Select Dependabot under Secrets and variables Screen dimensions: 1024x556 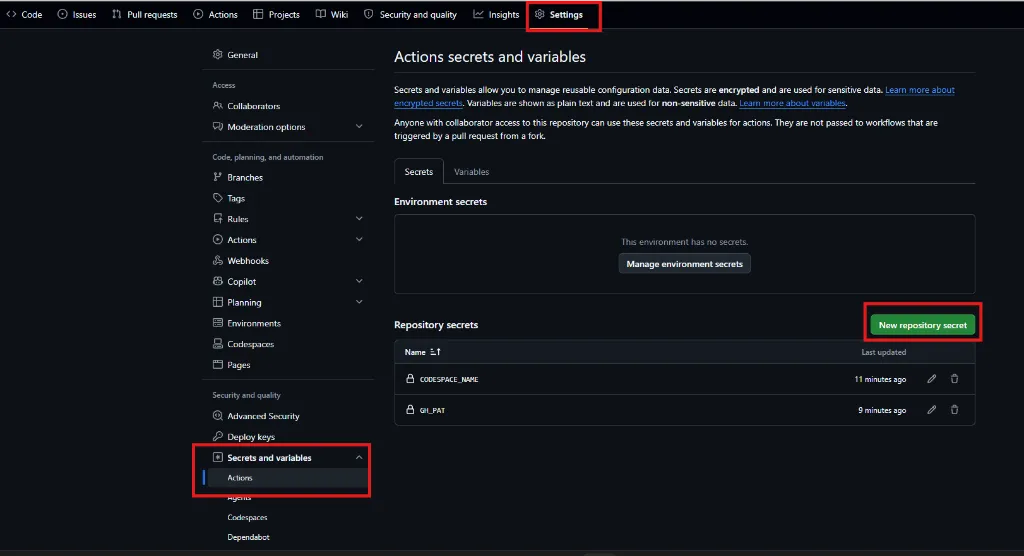[x=248, y=537]
